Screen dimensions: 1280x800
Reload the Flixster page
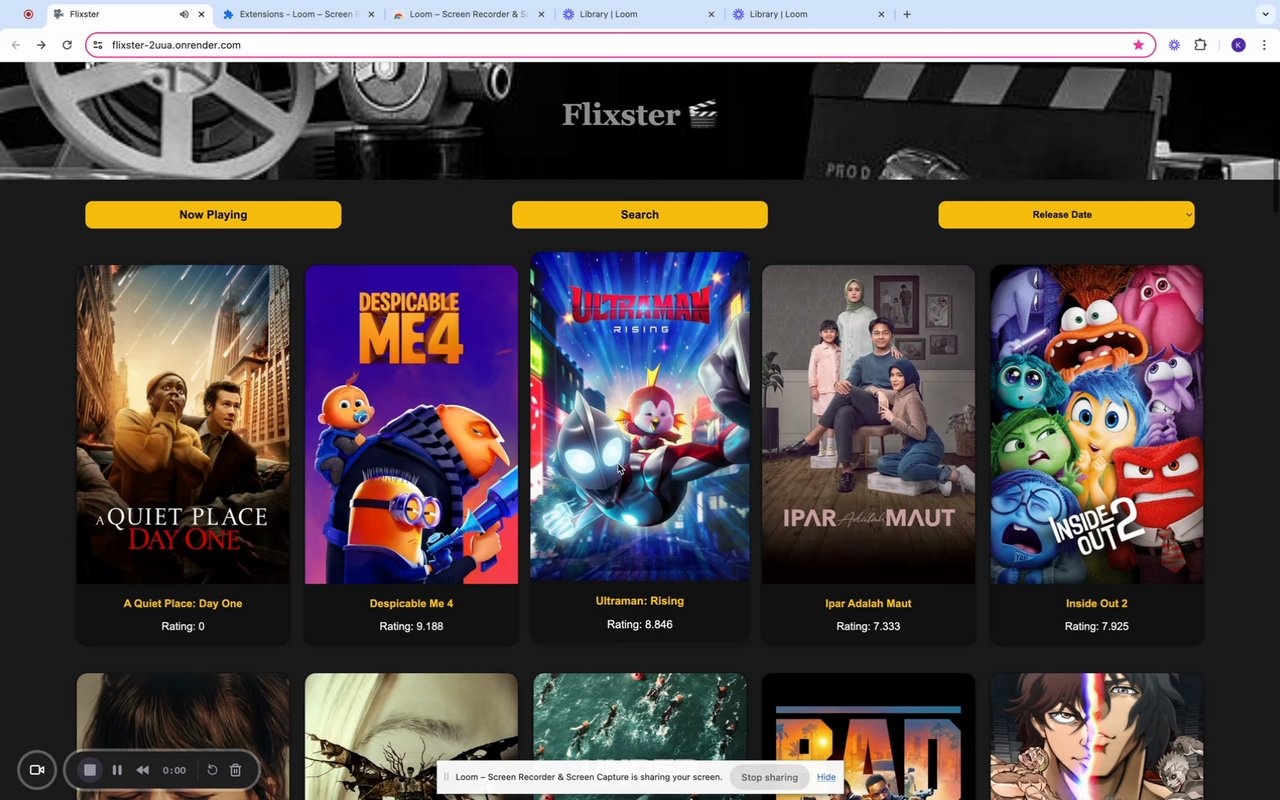[x=67, y=45]
